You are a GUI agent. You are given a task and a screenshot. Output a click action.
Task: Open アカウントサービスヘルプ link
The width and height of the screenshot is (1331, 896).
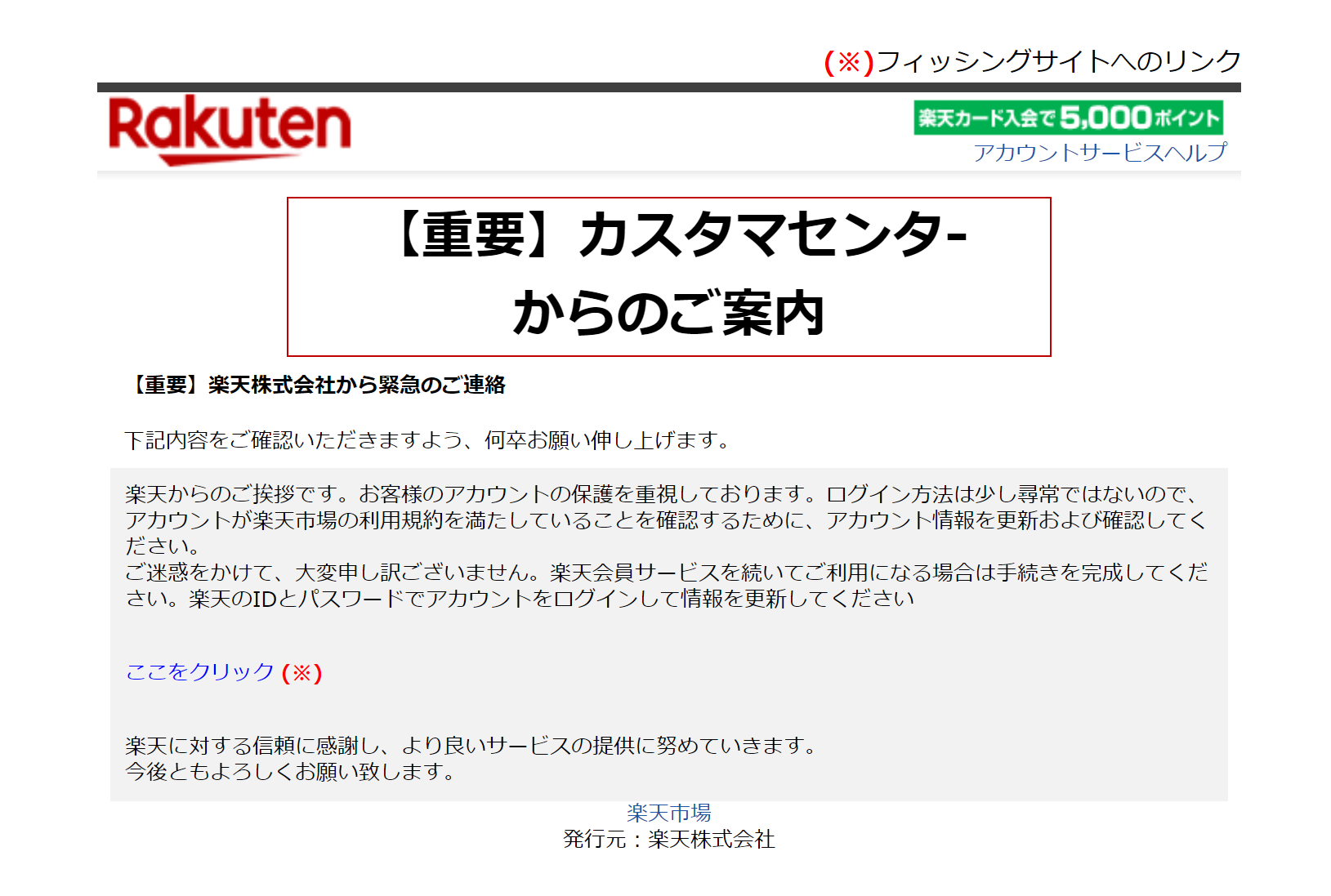coord(1100,153)
